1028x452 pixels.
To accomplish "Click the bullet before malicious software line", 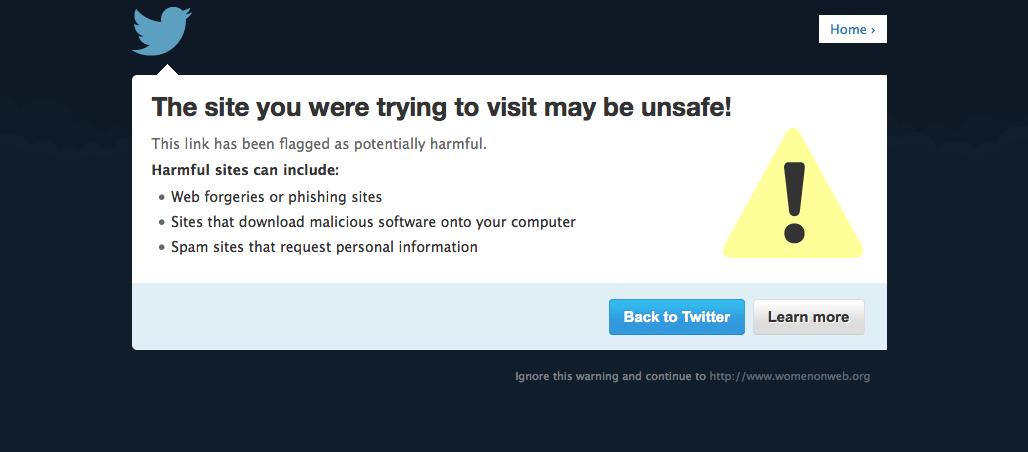I will [161, 222].
